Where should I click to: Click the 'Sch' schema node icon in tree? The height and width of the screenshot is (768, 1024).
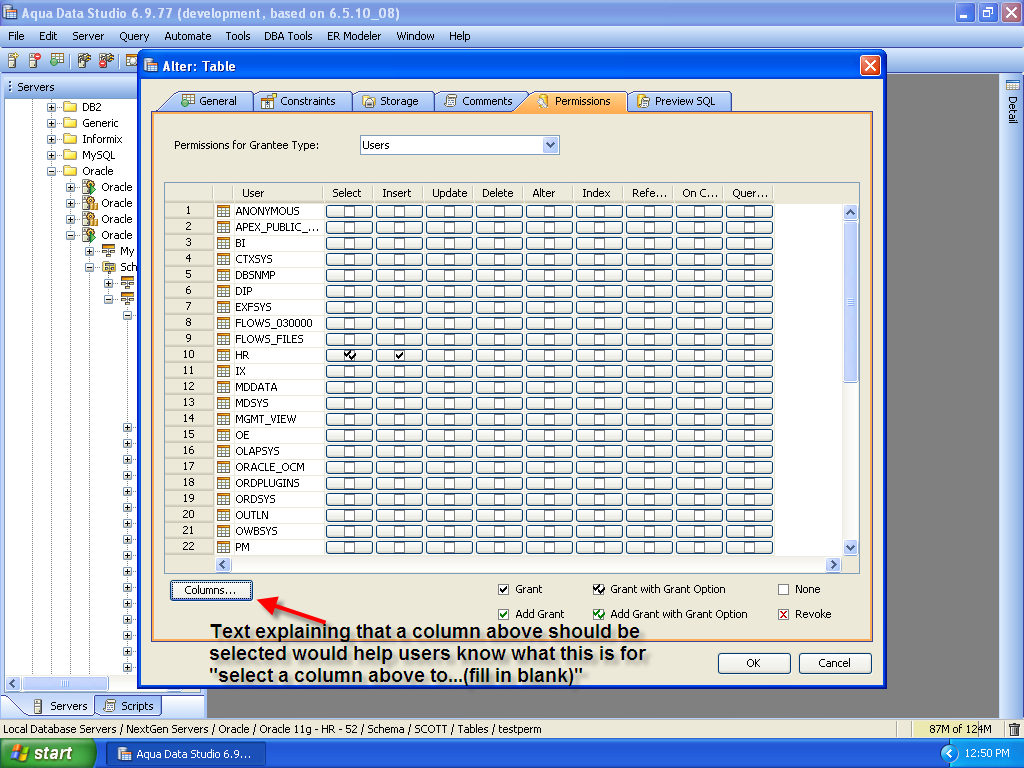[109, 267]
